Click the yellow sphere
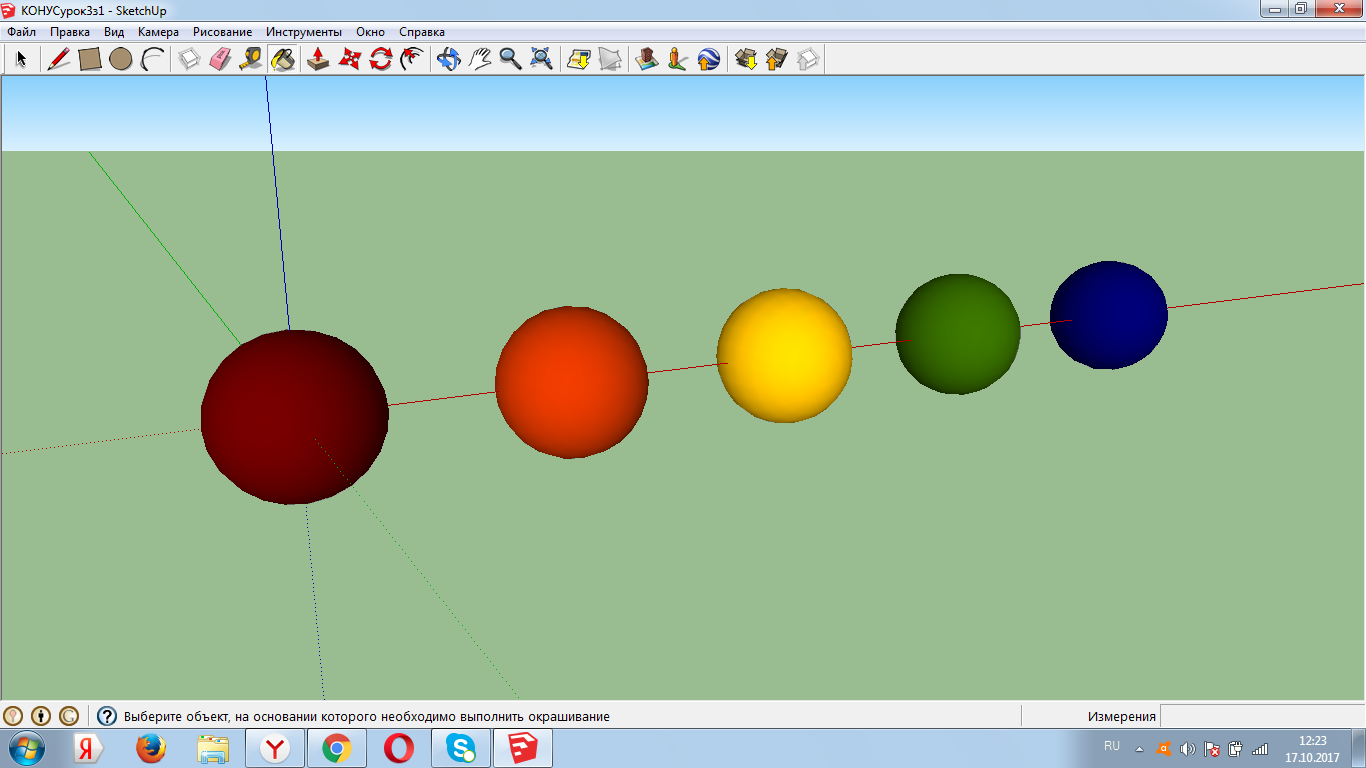Viewport: 1366px width, 768px height. [x=784, y=355]
